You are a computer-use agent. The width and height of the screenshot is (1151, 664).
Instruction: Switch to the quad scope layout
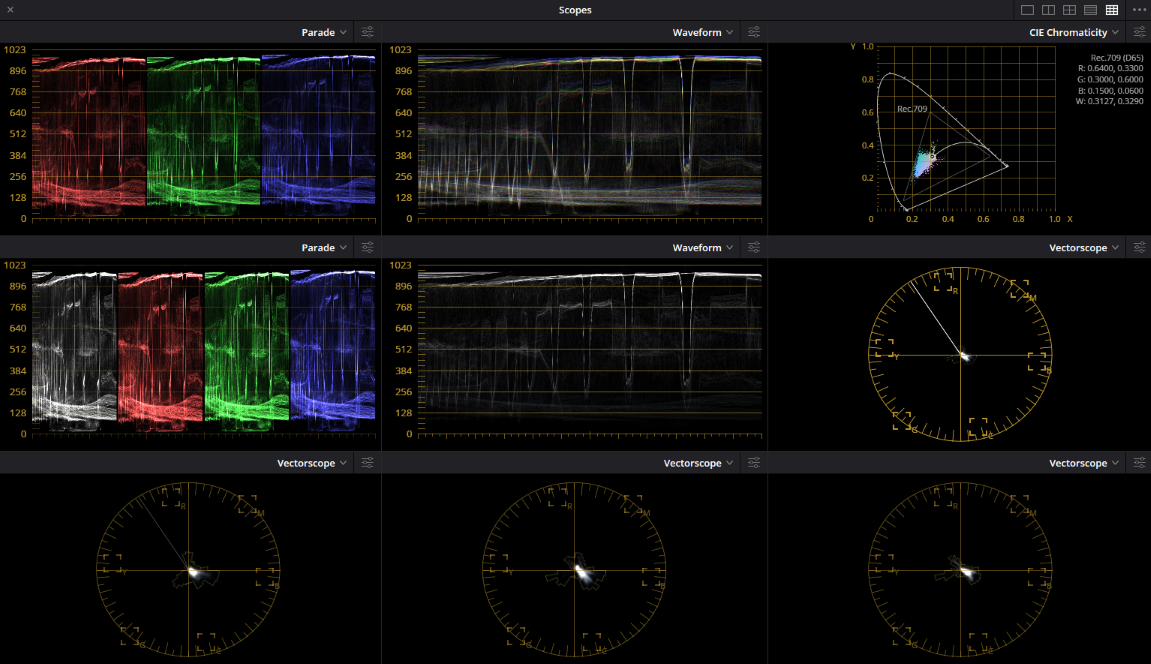pos(1069,9)
